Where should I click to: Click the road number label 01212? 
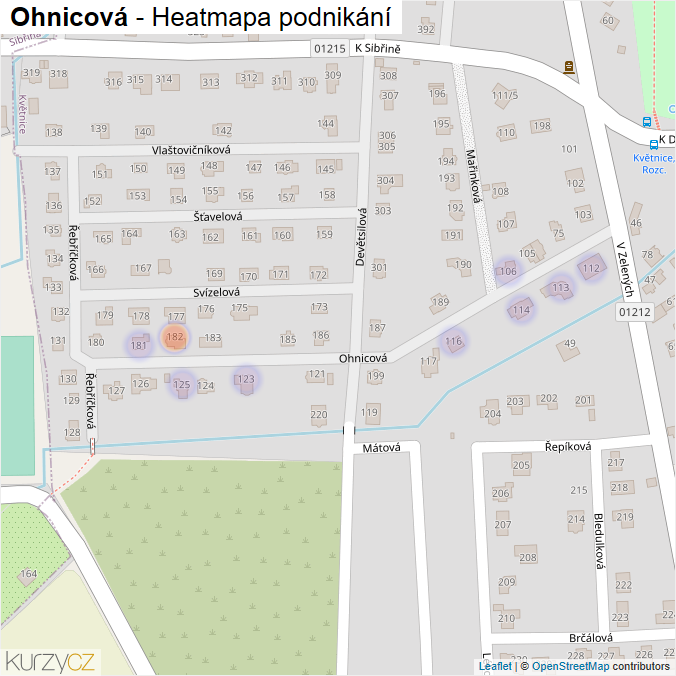coord(635,312)
